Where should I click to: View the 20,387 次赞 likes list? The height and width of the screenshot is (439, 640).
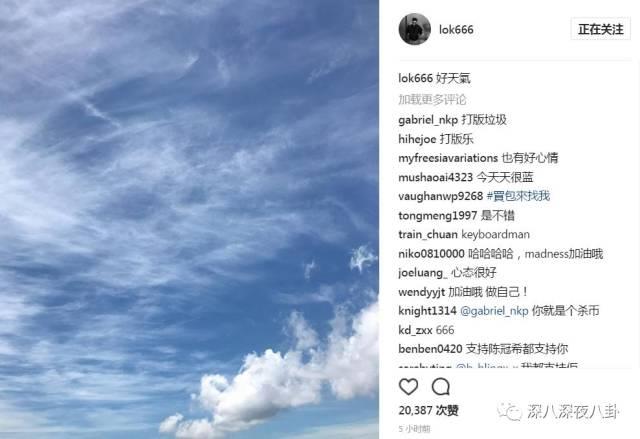tap(429, 410)
